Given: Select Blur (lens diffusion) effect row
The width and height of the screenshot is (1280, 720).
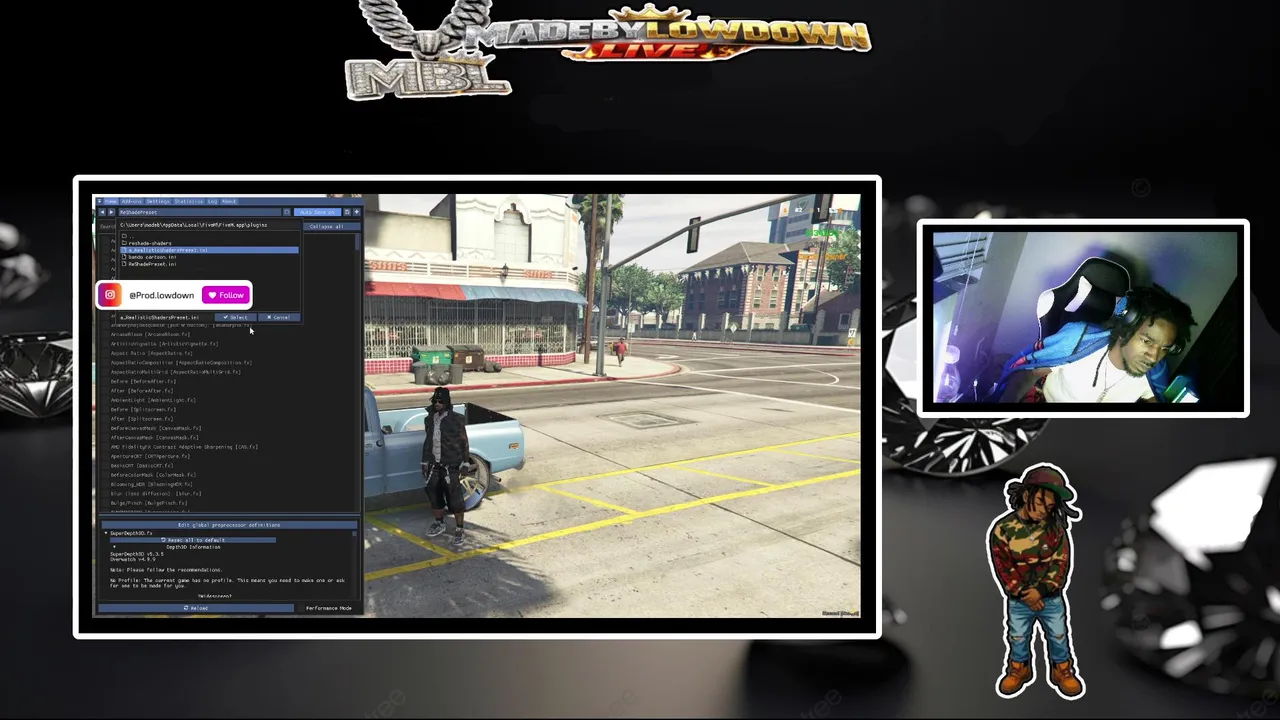Looking at the screenshot, I should (x=156, y=494).
